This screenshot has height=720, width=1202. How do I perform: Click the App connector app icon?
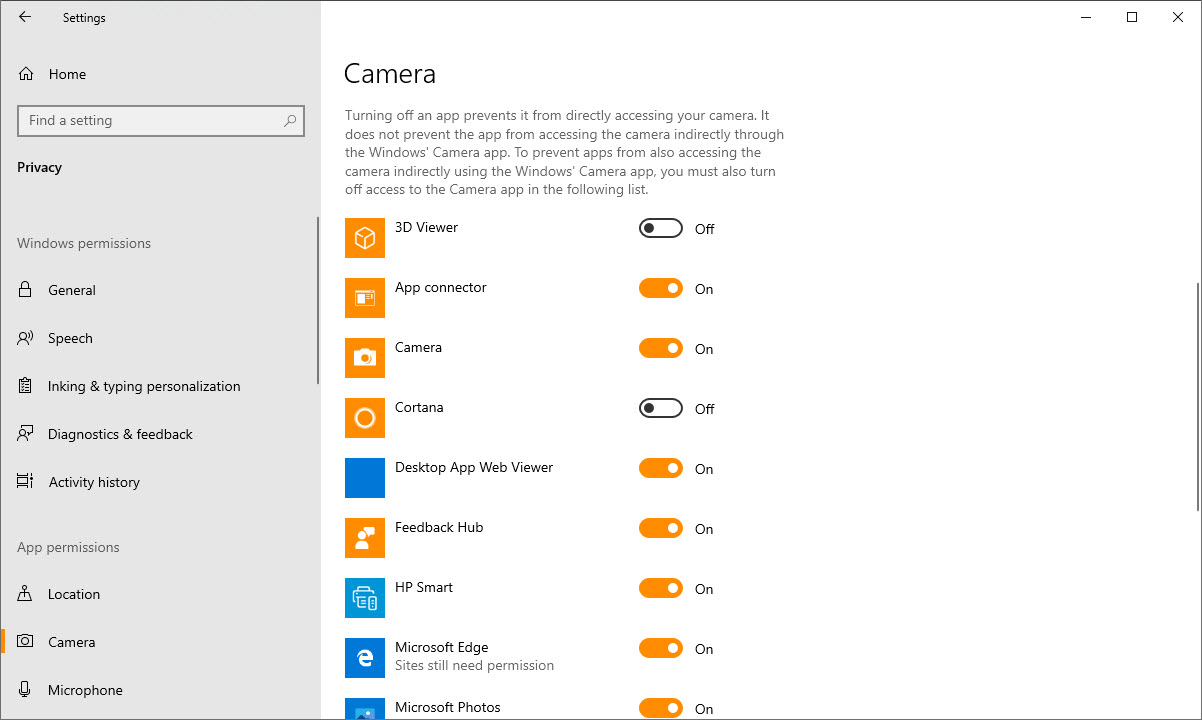click(365, 298)
